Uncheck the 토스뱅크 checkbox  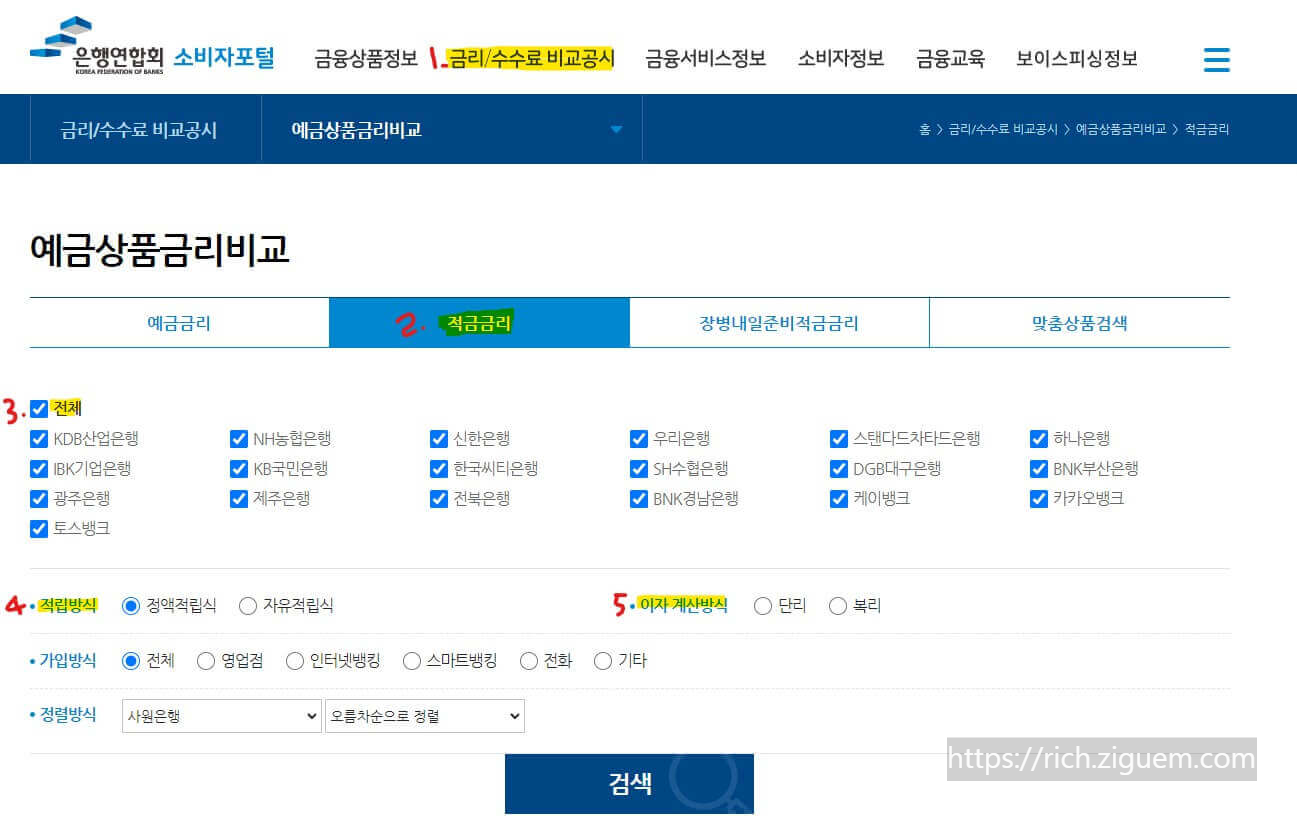[x=39, y=529]
